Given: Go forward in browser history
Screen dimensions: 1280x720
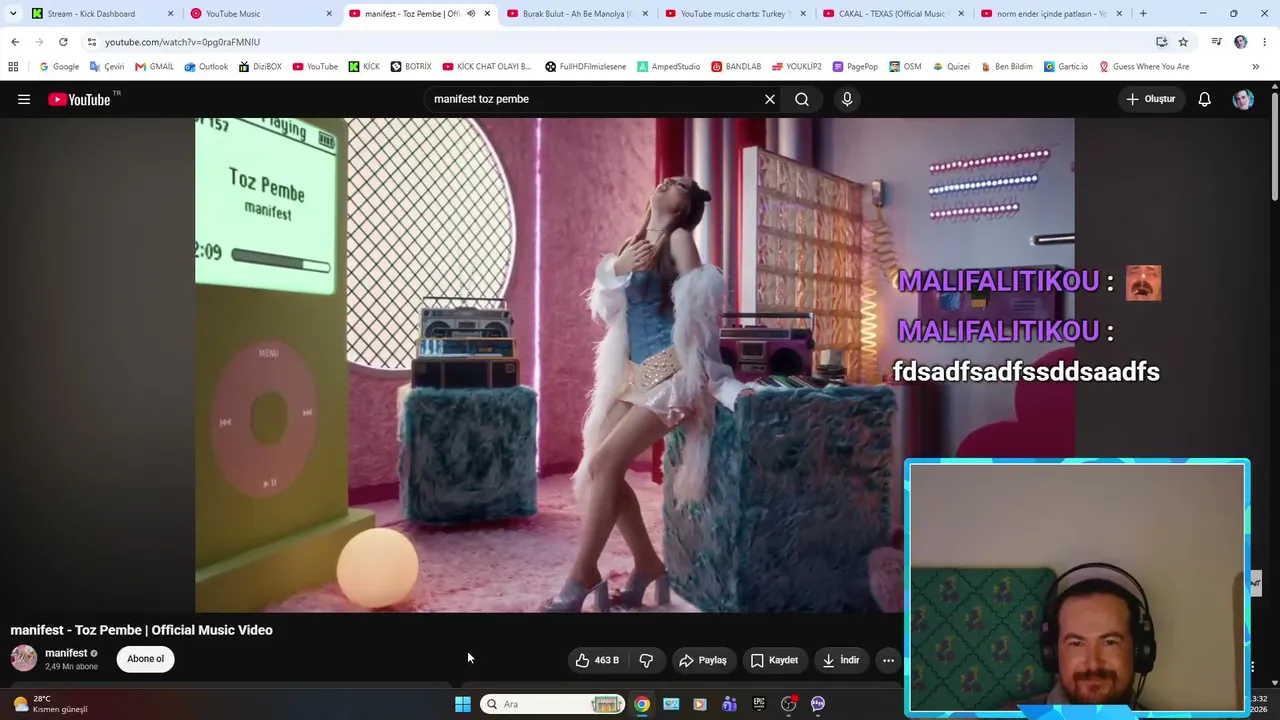Looking at the screenshot, I should [x=39, y=42].
